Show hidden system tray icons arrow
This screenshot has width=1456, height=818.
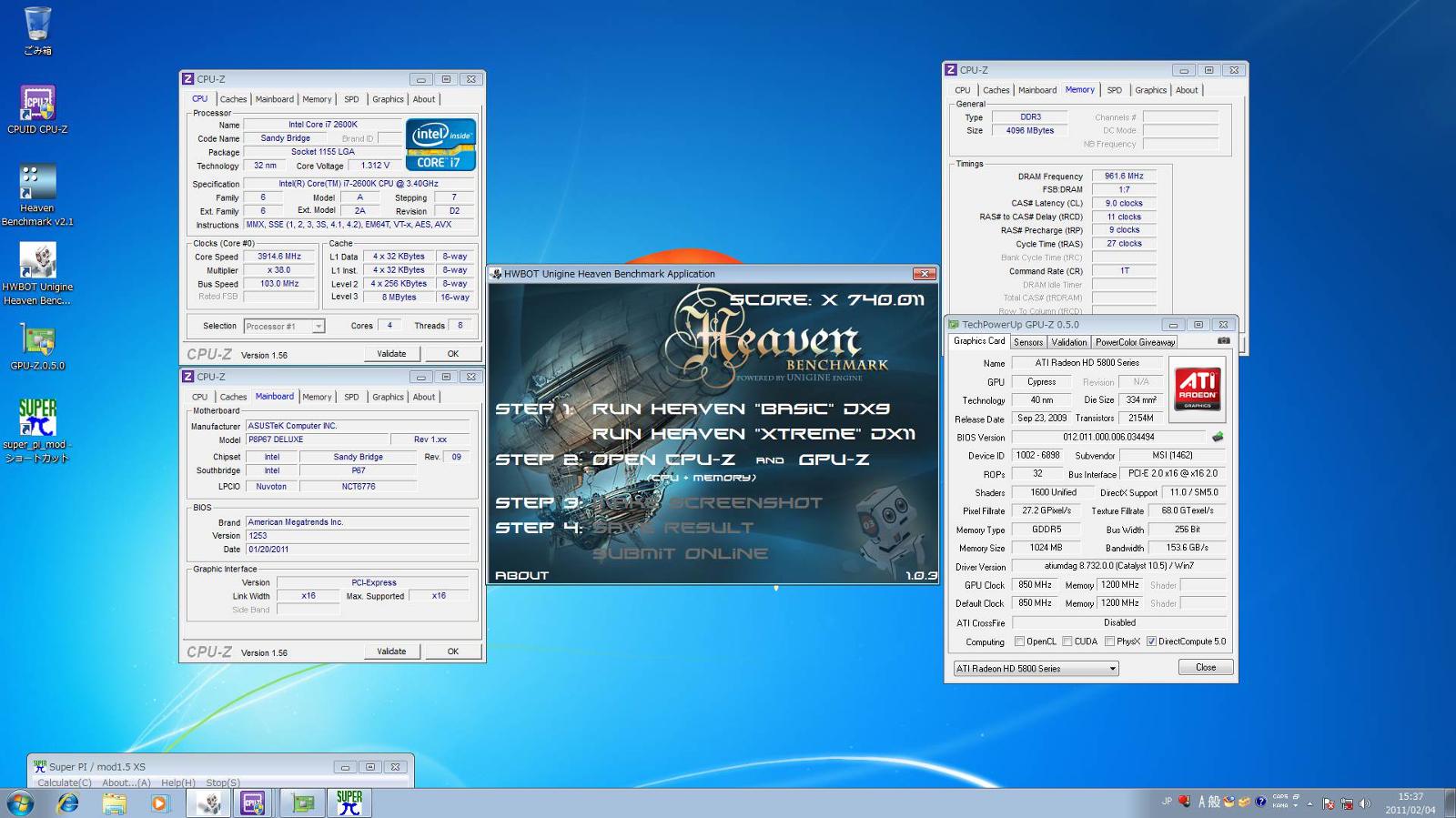(x=1309, y=803)
